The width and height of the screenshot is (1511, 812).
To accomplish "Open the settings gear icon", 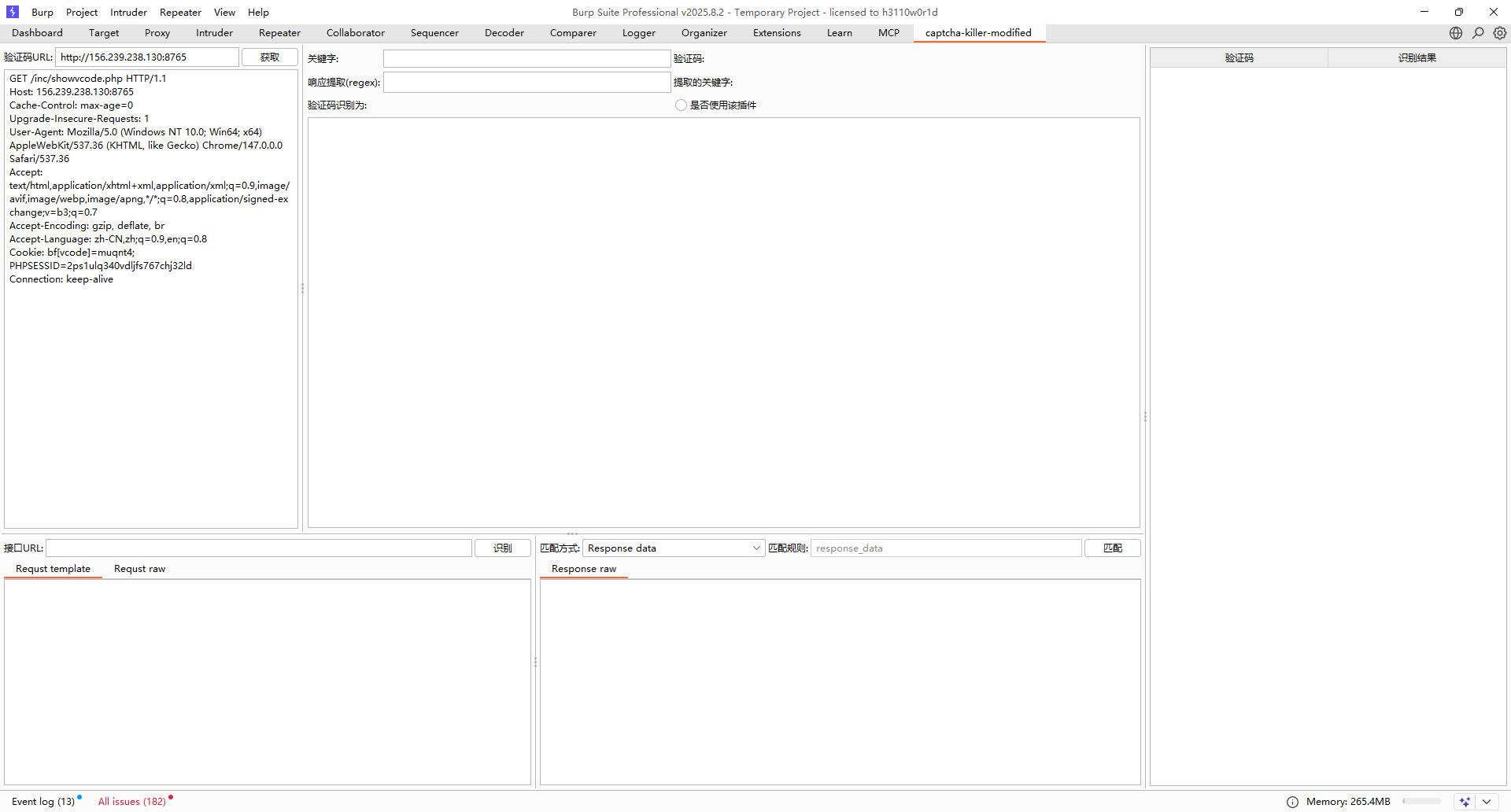I will click(x=1500, y=33).
